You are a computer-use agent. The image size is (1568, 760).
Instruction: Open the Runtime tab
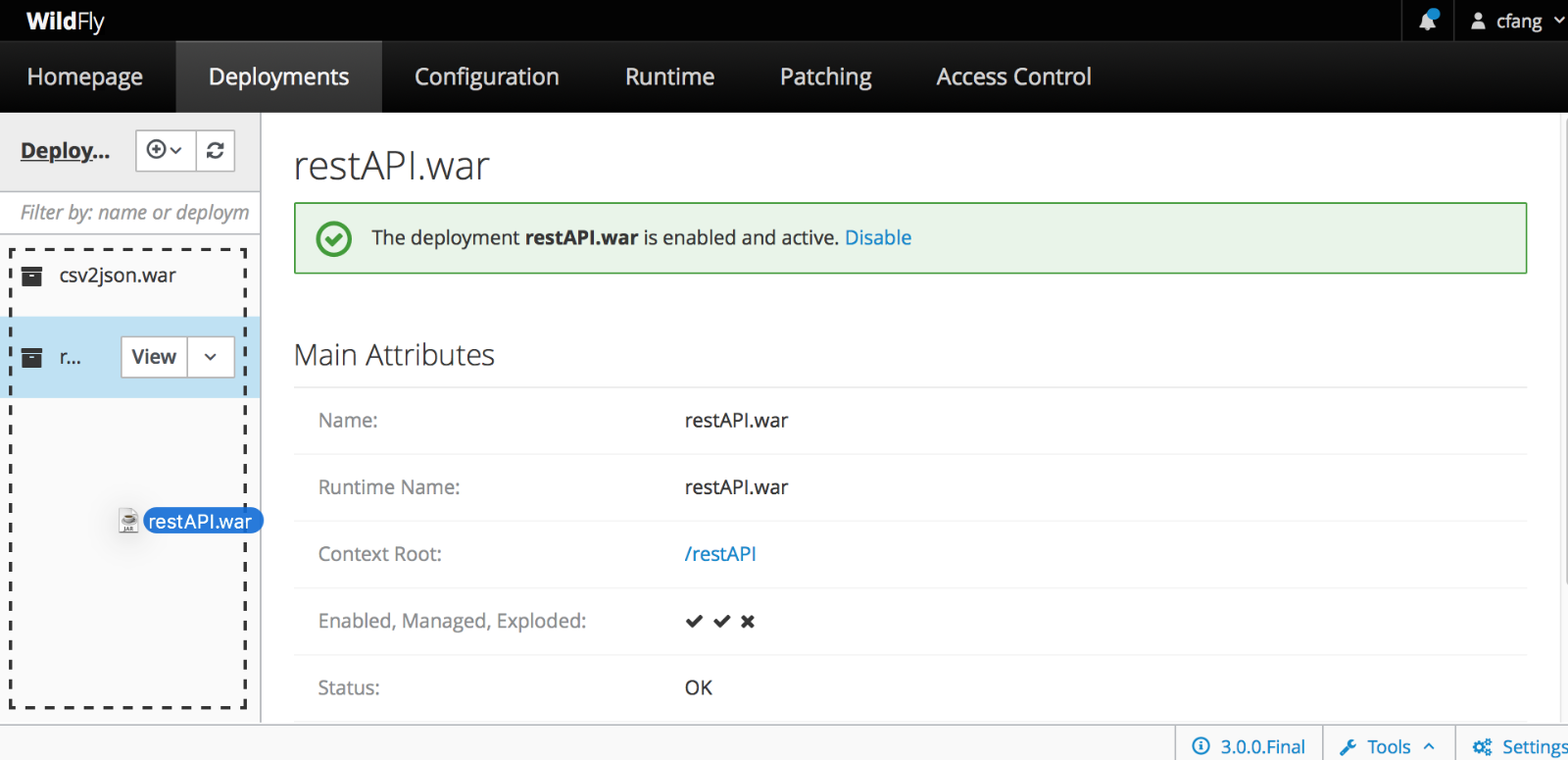coord(670,76)
